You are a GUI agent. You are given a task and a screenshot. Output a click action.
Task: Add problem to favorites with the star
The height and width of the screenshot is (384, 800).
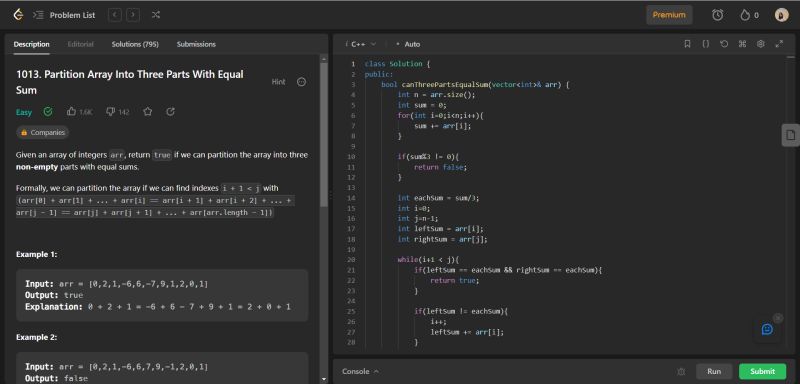pos(147,111)
